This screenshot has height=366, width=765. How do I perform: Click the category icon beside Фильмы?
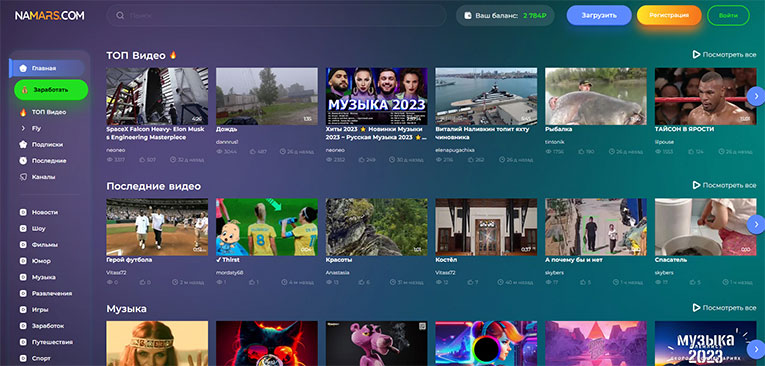point(23,244)
